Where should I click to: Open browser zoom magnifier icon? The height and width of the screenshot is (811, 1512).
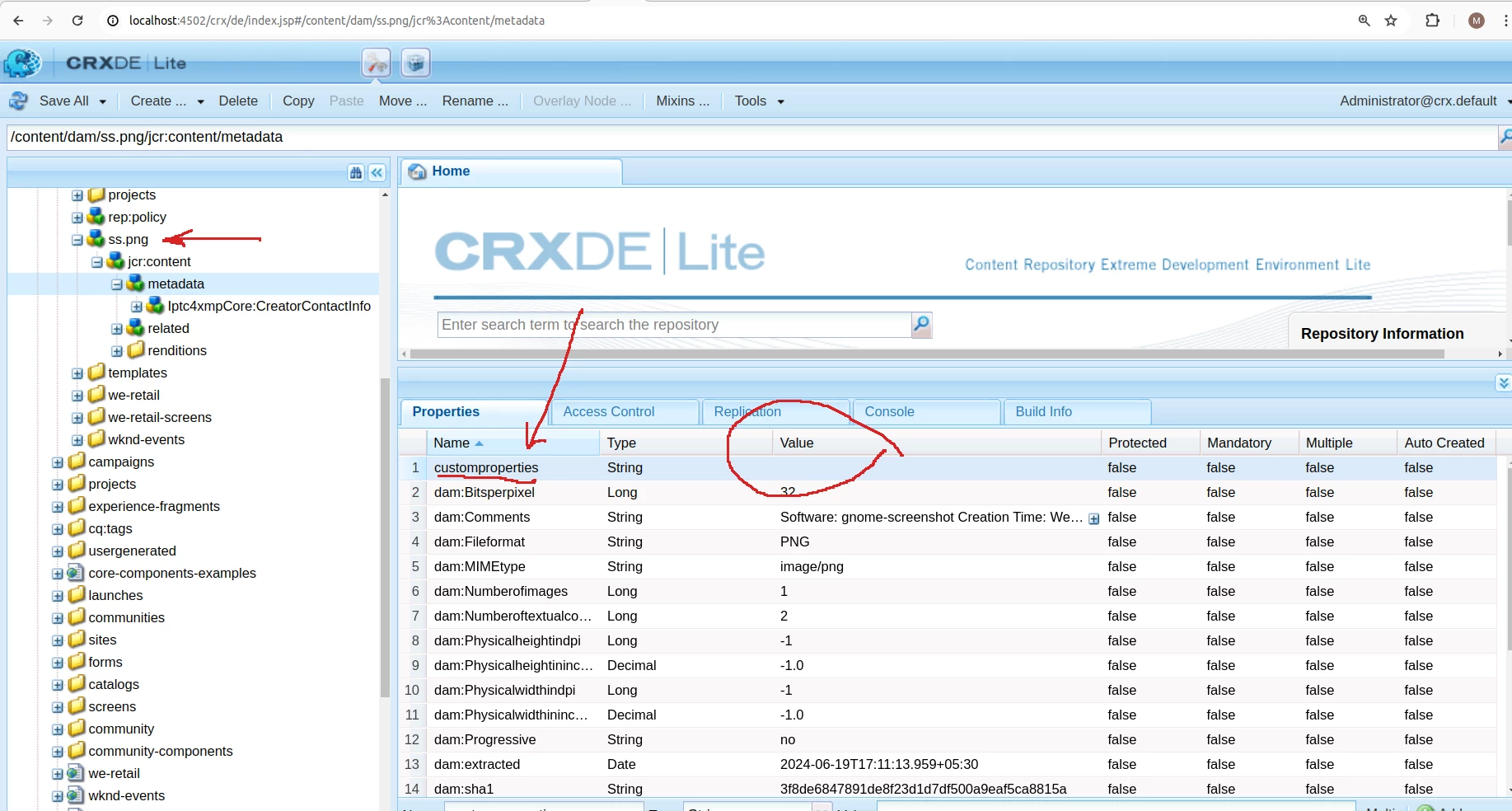point(1365,21)
